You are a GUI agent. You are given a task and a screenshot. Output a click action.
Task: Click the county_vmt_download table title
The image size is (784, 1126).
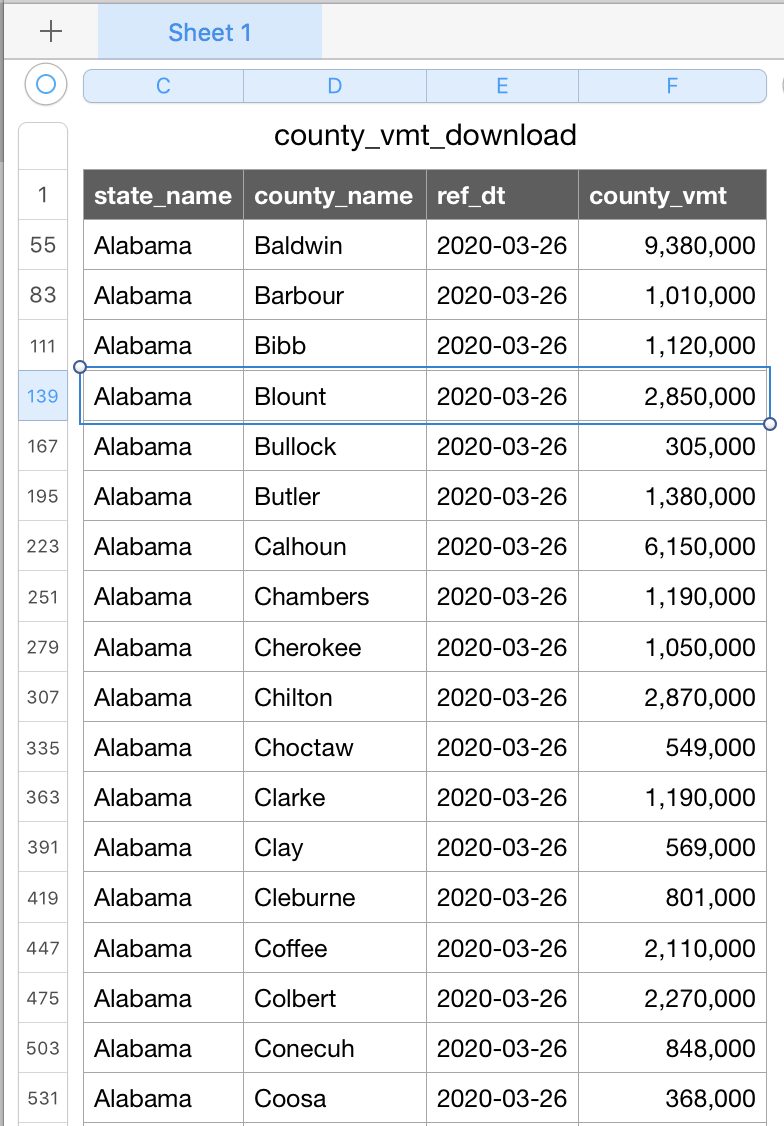425,136
